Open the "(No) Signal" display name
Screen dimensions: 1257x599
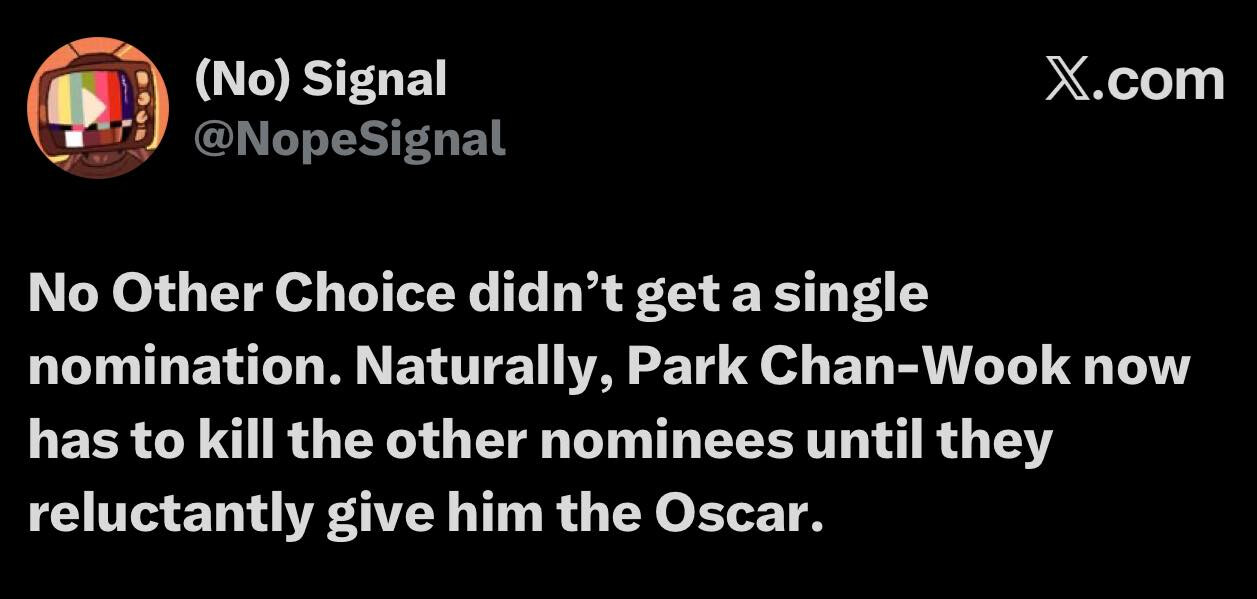click(x=320, y=79)
